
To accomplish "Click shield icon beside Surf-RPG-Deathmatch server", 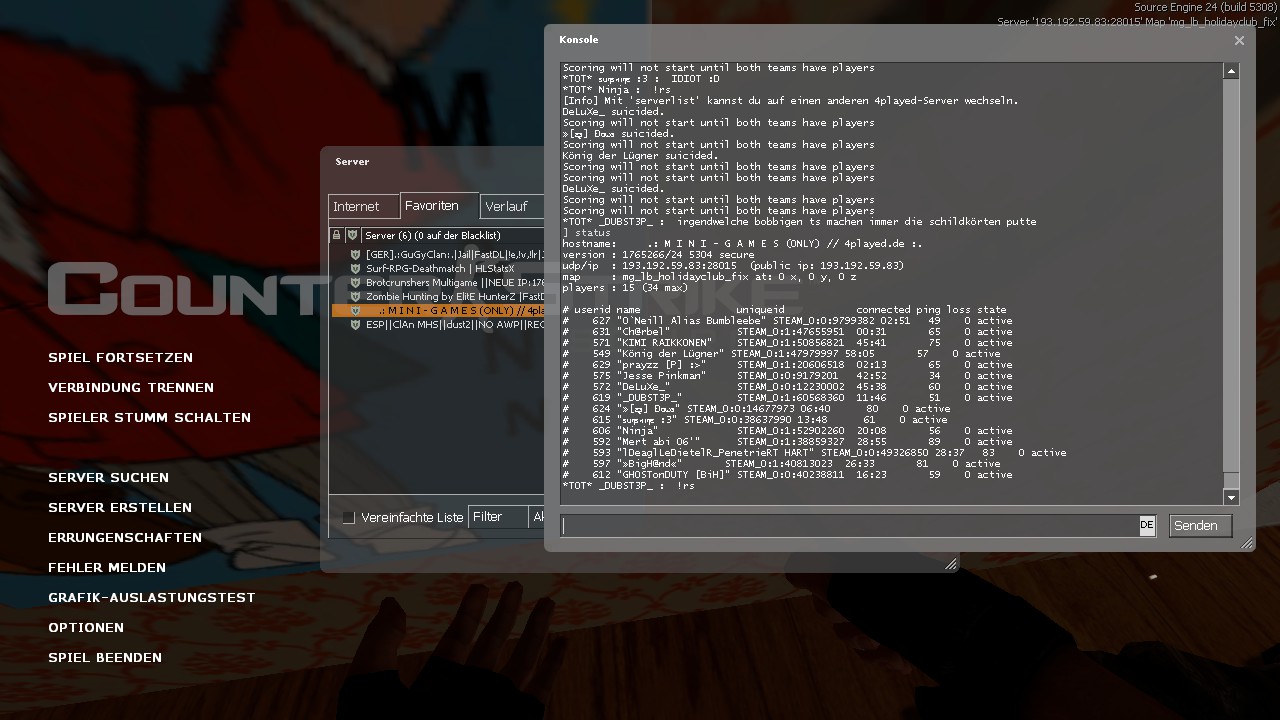I will click(x=355, y=269).
